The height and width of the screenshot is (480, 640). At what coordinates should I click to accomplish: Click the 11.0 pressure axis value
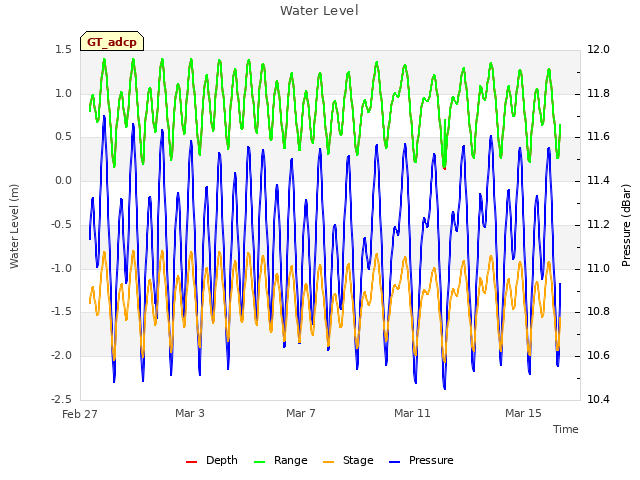(x=598, y=268)
